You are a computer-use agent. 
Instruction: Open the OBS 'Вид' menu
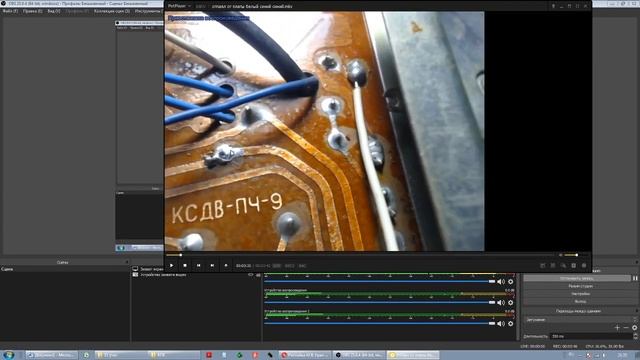53,11
